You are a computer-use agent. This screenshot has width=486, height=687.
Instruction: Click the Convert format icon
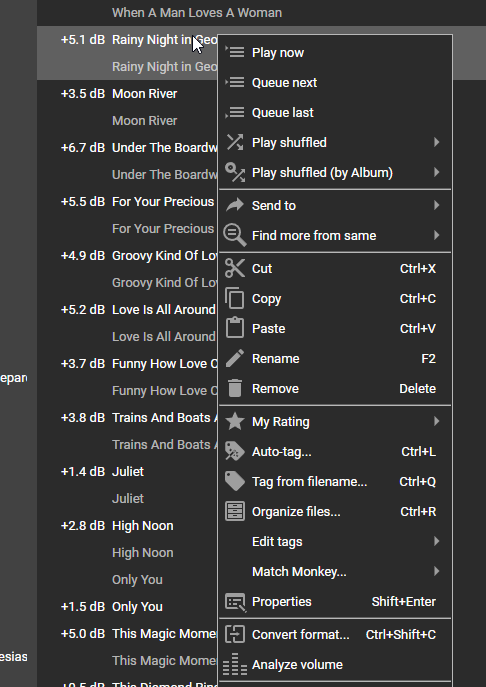235,634
